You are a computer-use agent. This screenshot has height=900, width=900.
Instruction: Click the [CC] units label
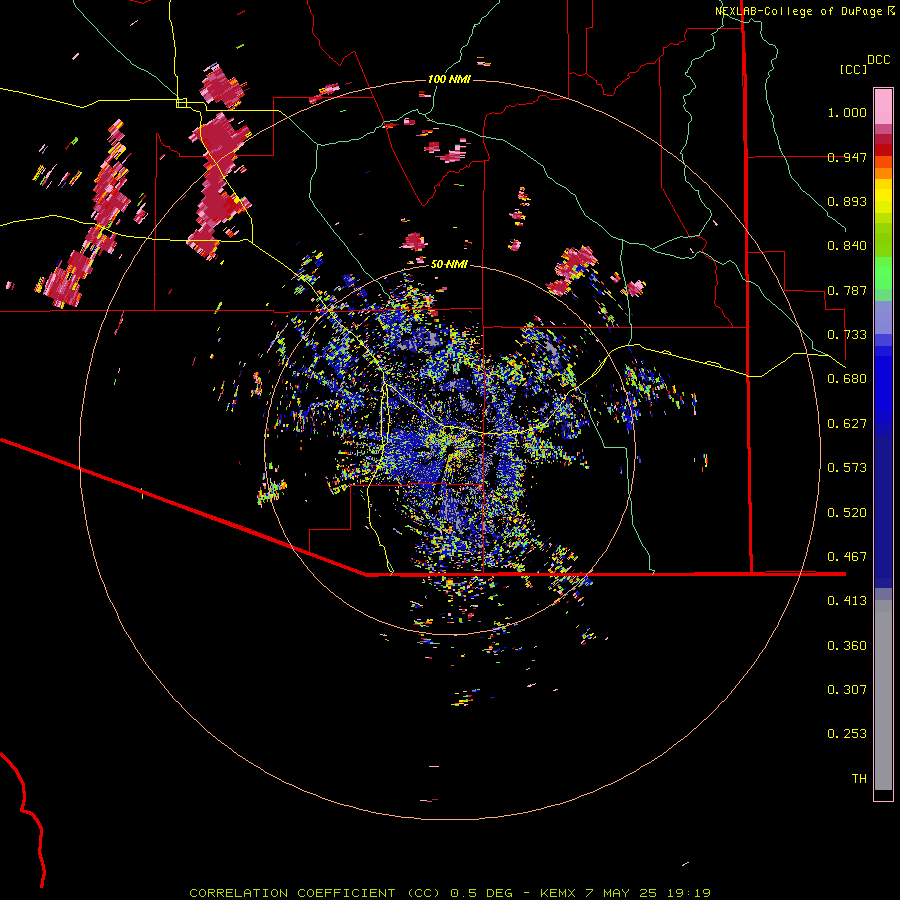[x=853, y=69]
